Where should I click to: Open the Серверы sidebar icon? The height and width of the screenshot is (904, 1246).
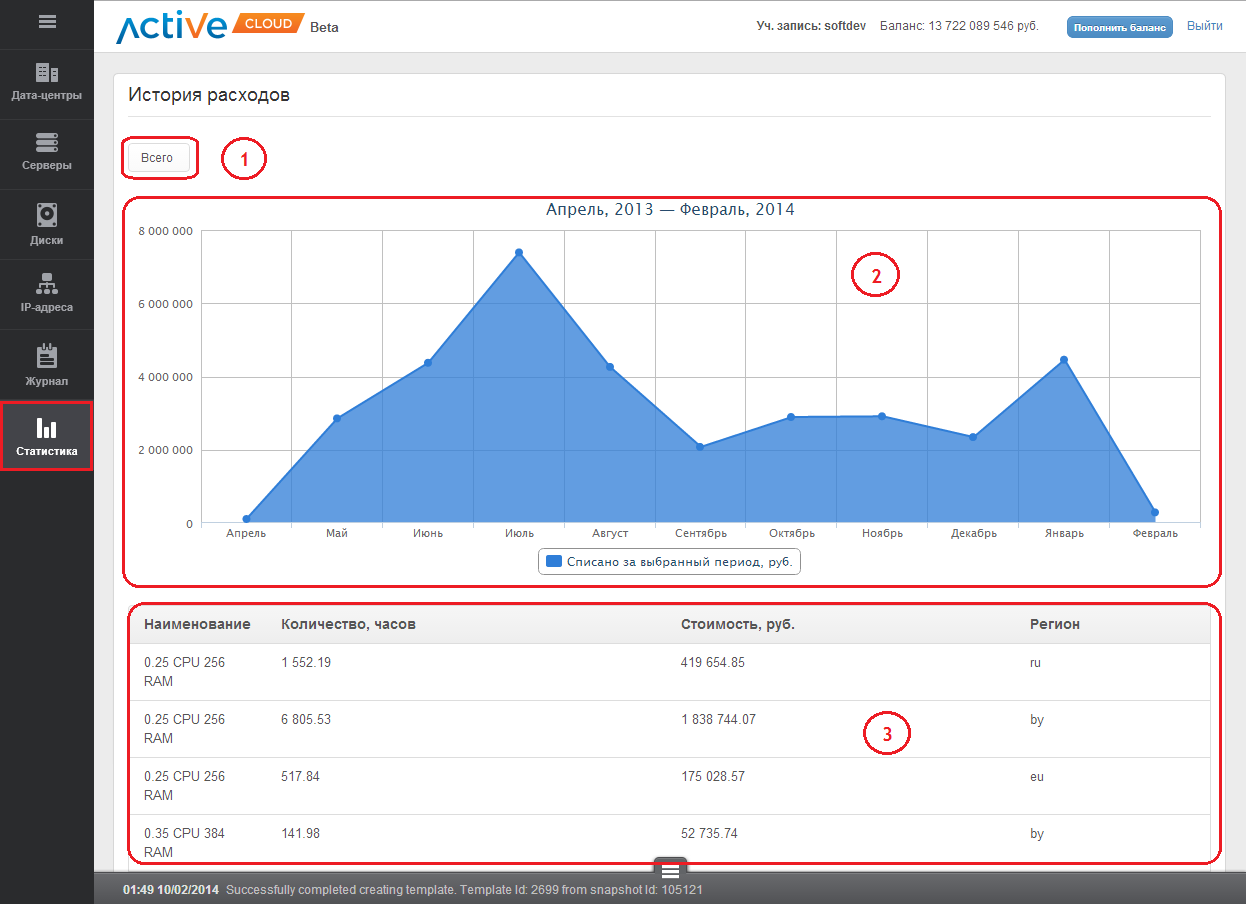[46, 143]
